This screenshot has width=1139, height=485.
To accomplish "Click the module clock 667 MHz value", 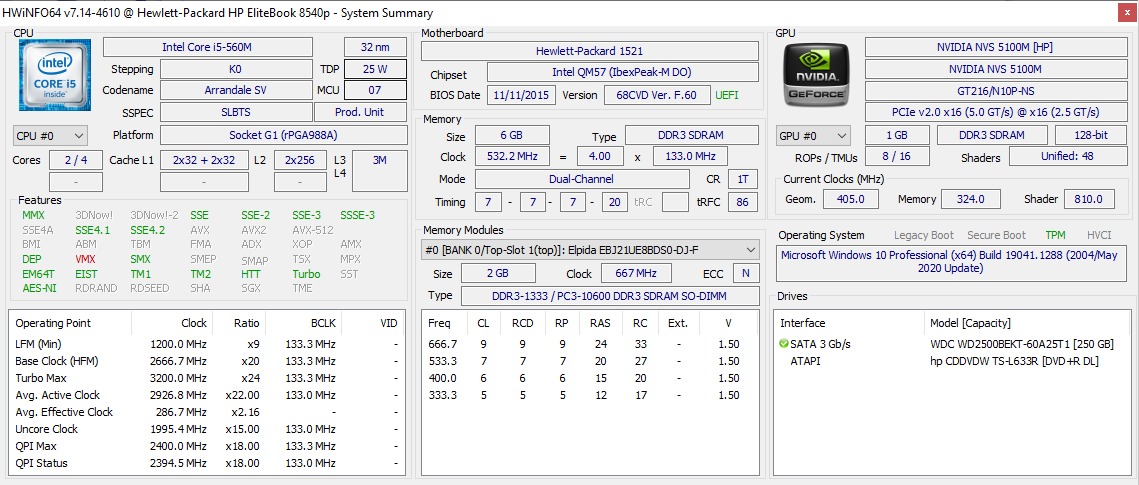I will click(637, 273).
